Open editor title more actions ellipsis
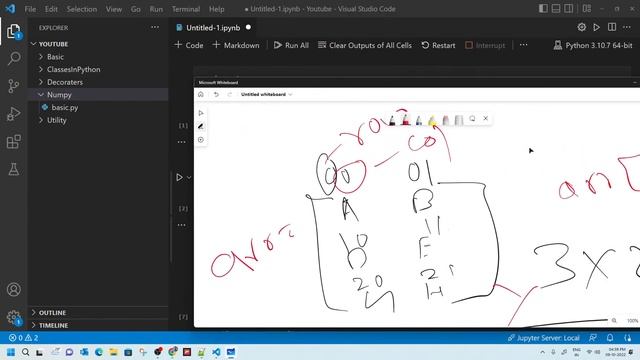640x360 pixels. (627, 27)
